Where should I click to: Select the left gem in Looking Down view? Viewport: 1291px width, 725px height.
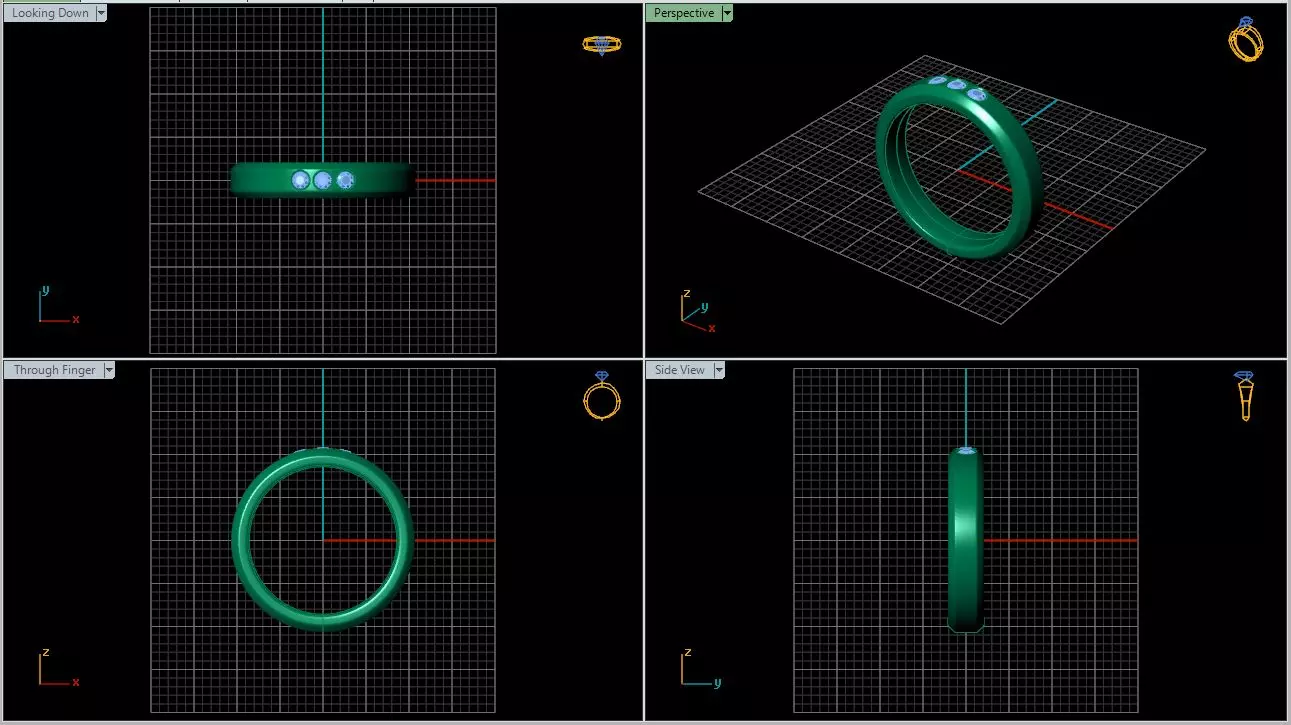click(x=300, y=180)
